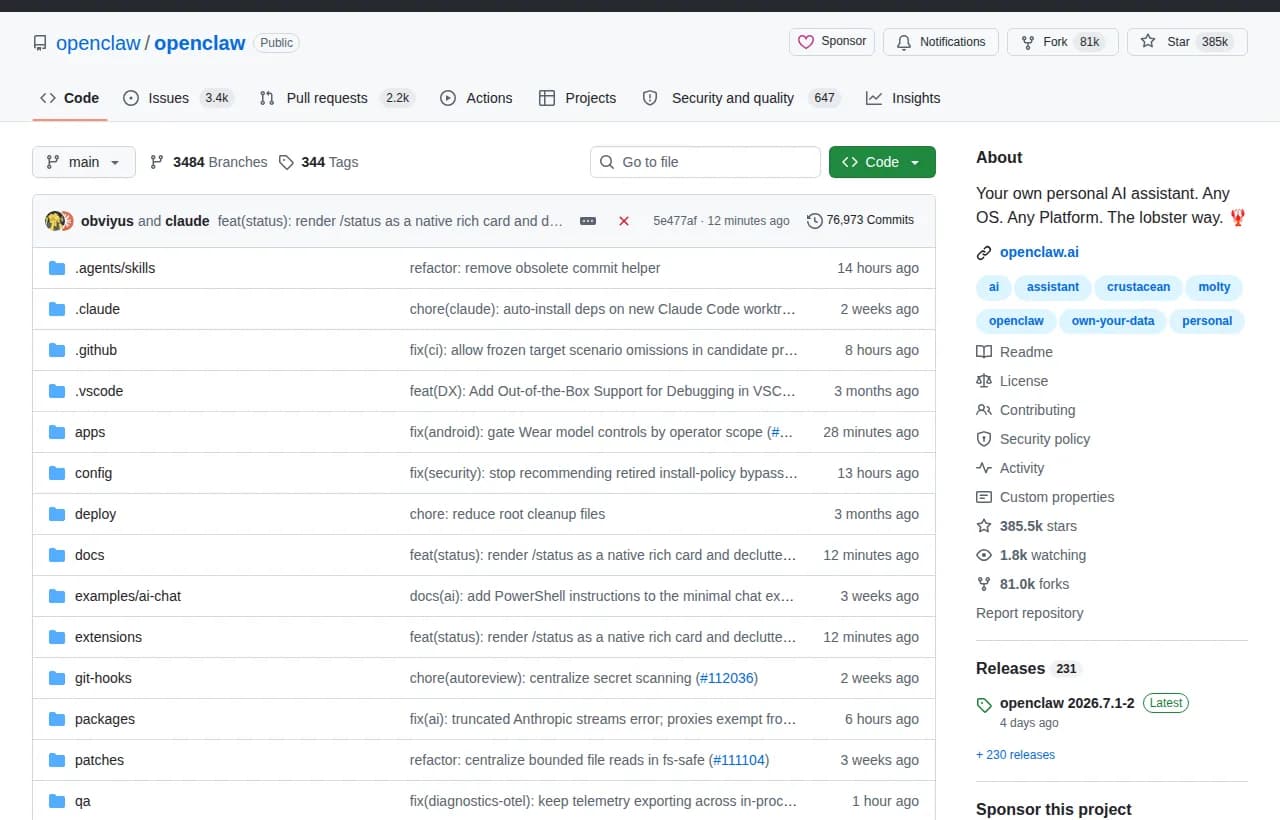Switch to the Issues tab
The height and width of the screenshot is (820, 1280).
coord(178,98)
